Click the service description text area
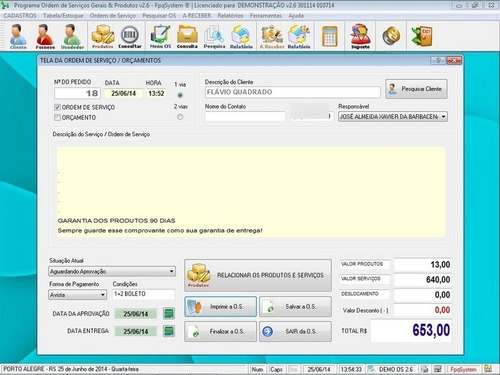Screen dimensions: 500x375 pyautogui.click(x=251, y=192)
